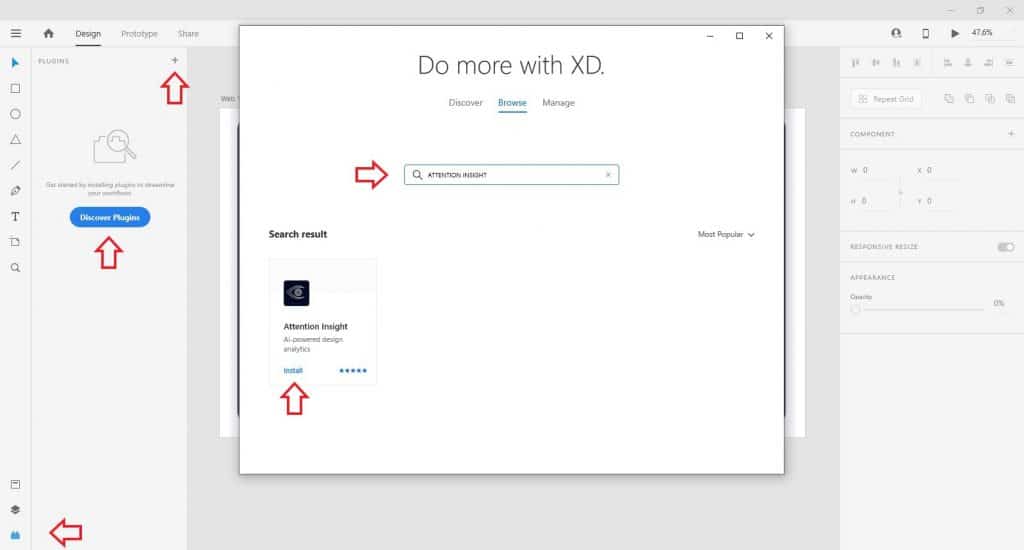Open the hamburger menu in XD

coord(16,33)
